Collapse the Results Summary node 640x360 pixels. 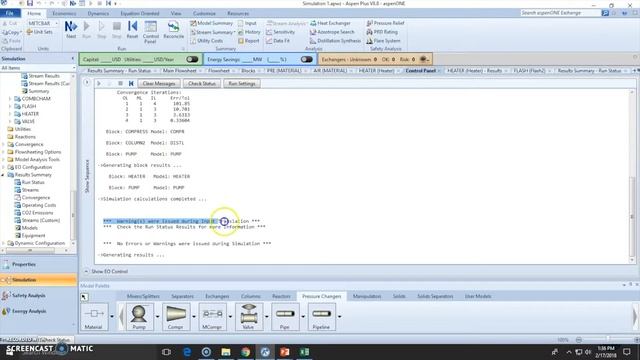(x=3, y=175)
